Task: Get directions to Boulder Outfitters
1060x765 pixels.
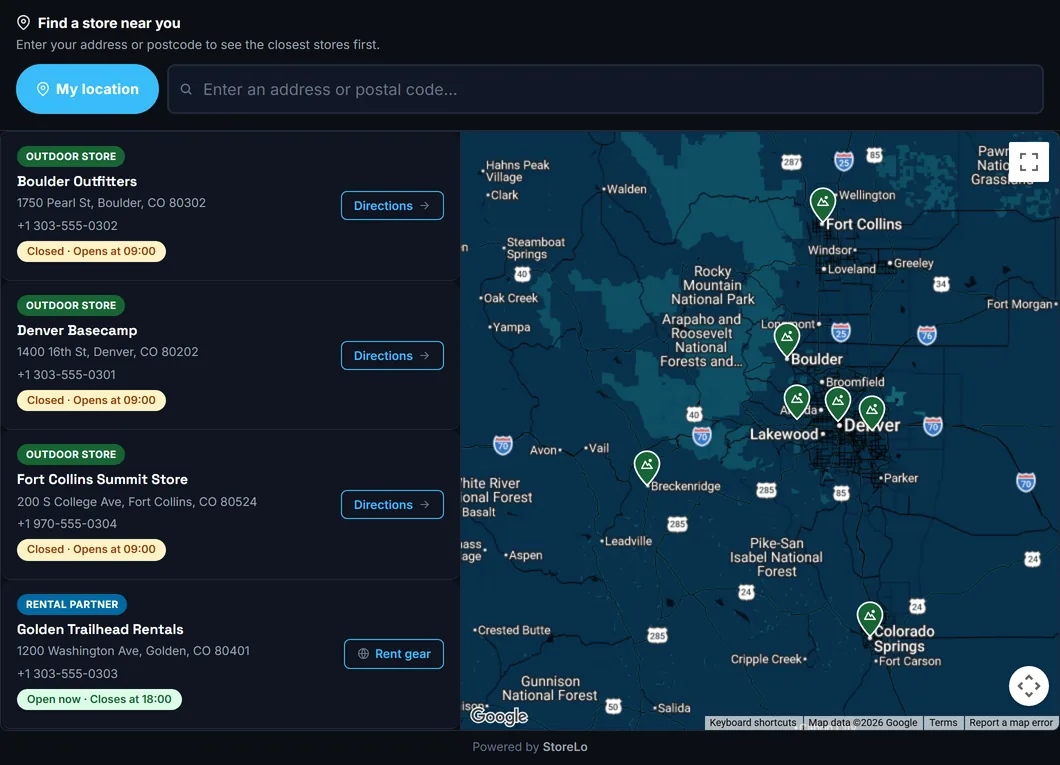Action: coord(392,205)
